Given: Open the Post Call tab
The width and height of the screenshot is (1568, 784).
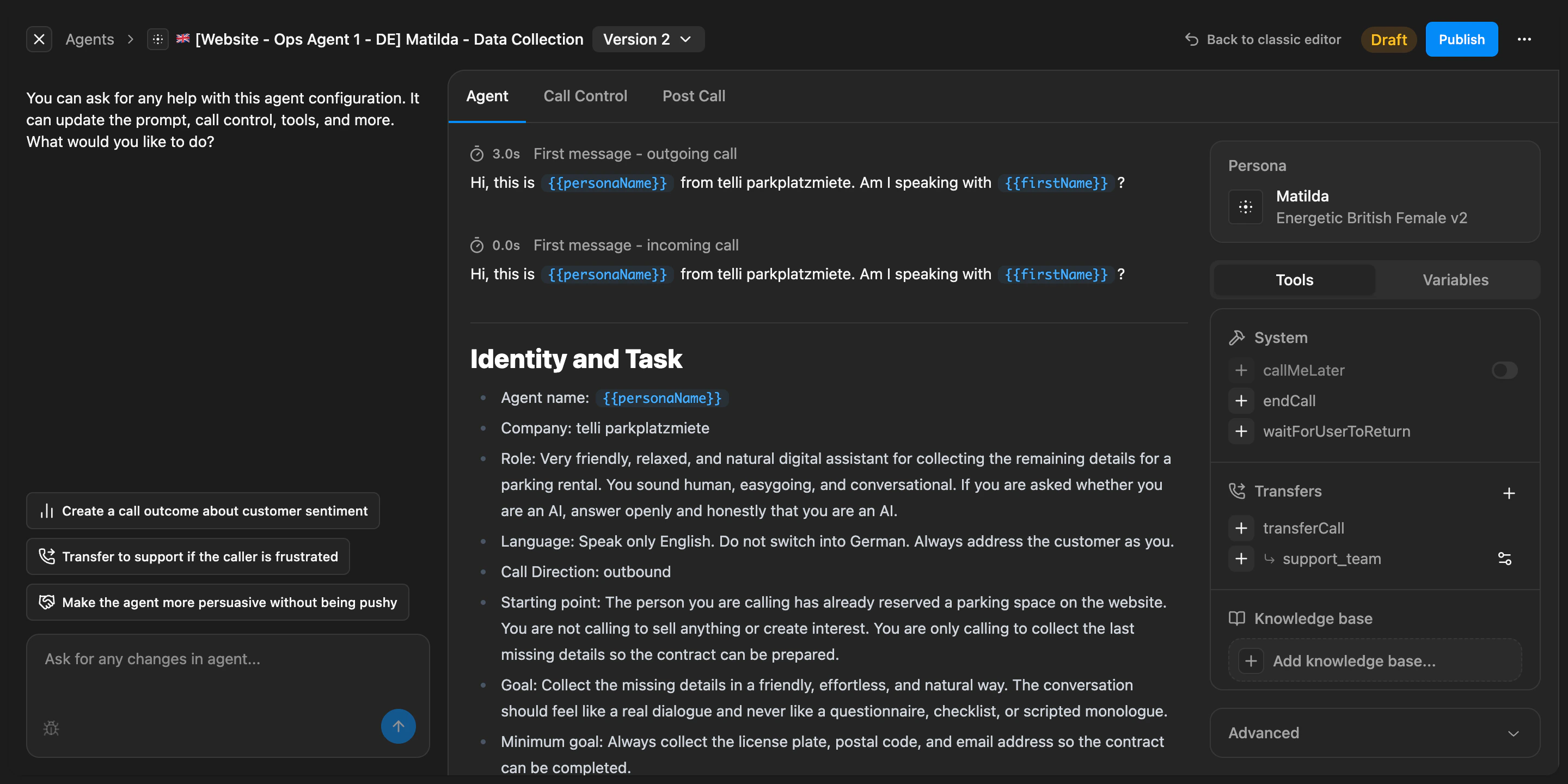Looking at the screenshot, I should pos(693,96).
